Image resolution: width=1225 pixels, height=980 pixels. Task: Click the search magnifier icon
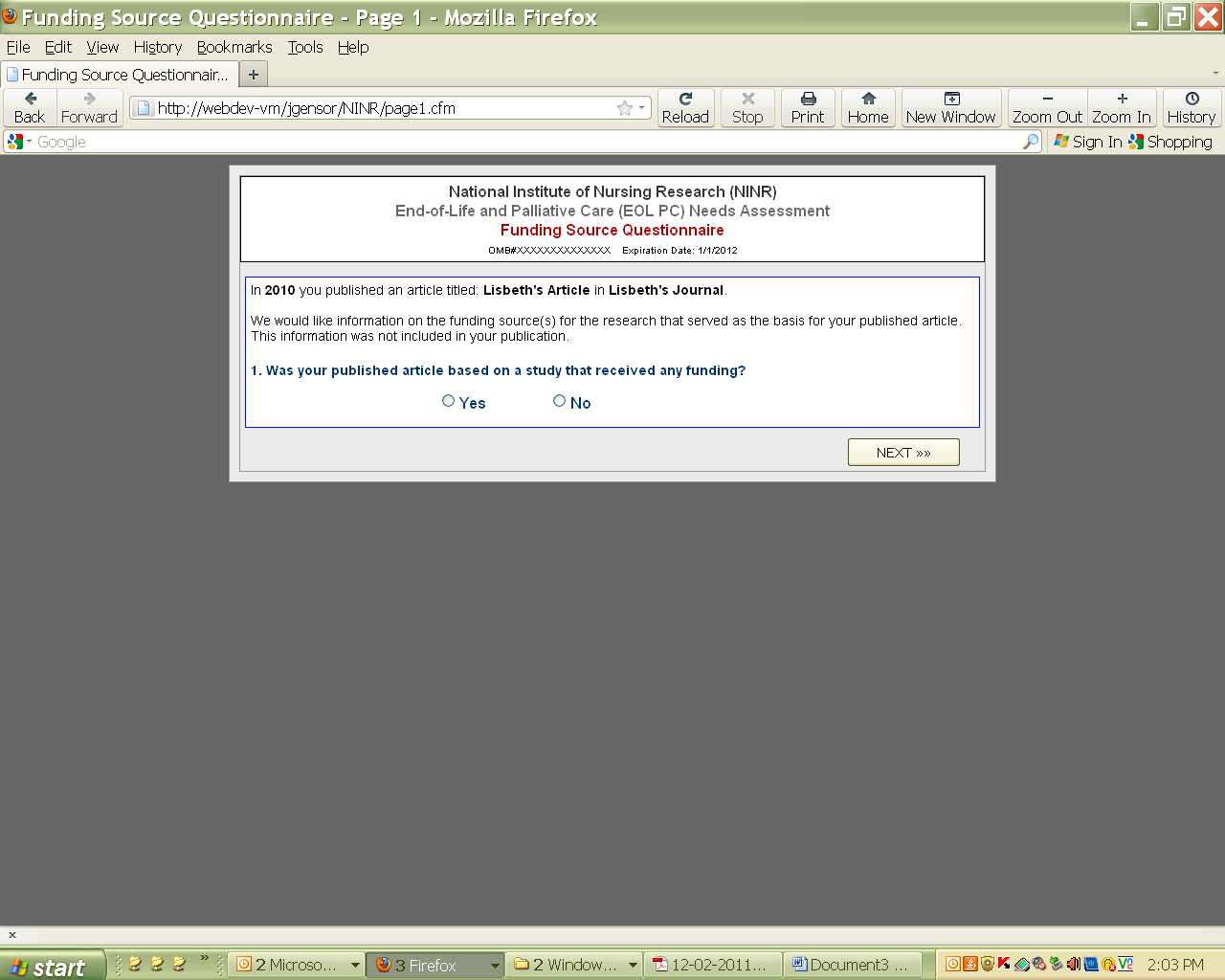click(x=1031, y=142)
